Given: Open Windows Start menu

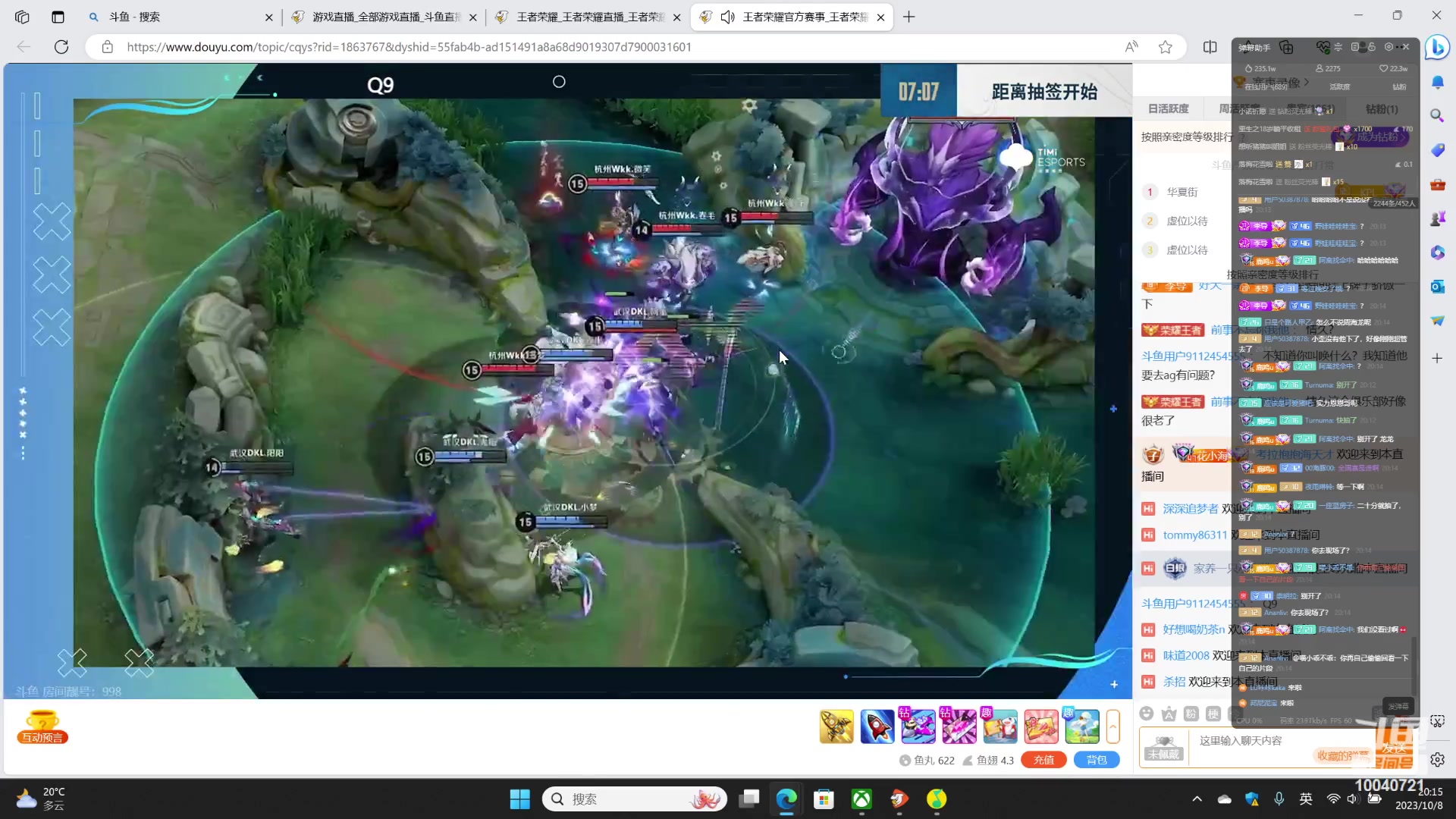Looking at the screenshot, I should coord(520,799).
